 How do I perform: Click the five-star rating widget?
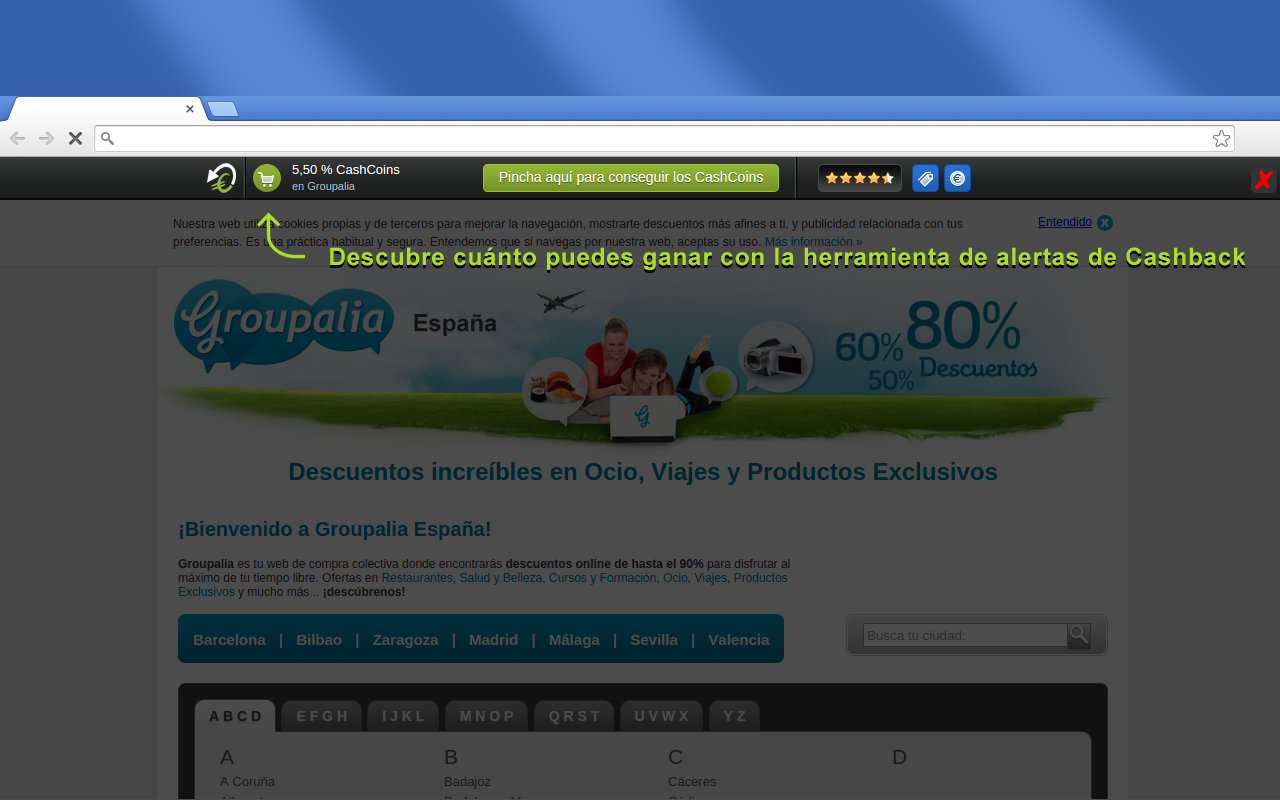[860, 178]
